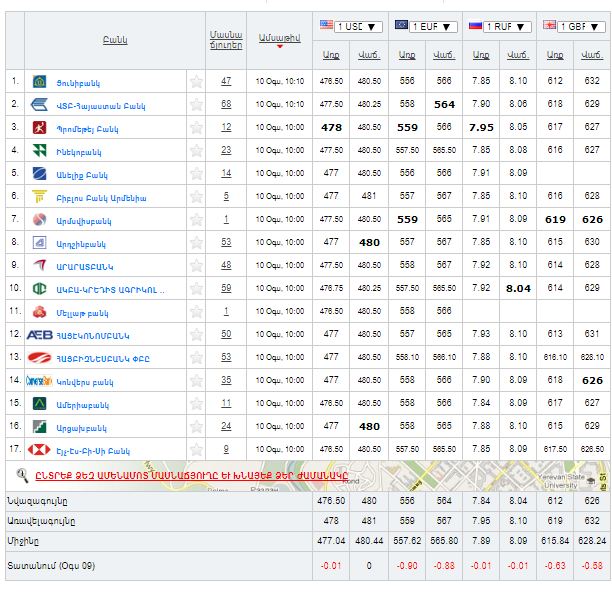Toggle the favorite star for Ameriabank

click(x=196, y=403)
